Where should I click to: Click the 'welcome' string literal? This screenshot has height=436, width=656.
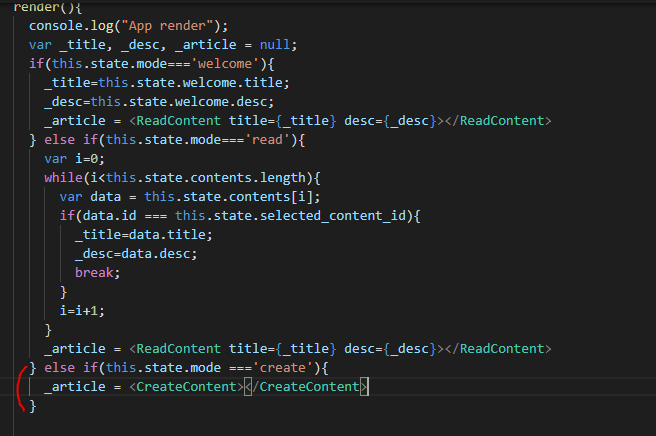[225, 64]
